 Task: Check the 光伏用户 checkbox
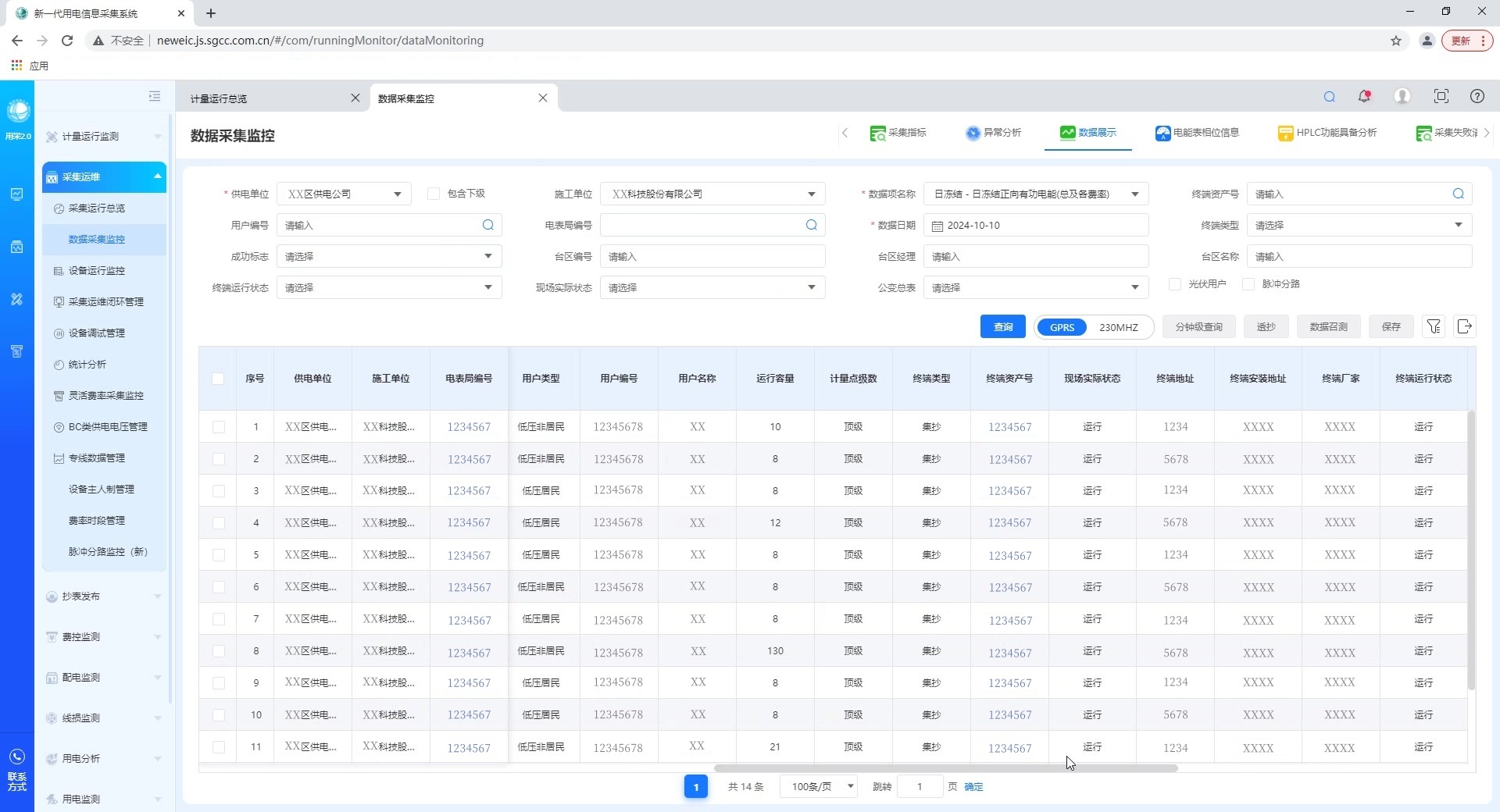pyautogui.click(x=1175, y=284)
